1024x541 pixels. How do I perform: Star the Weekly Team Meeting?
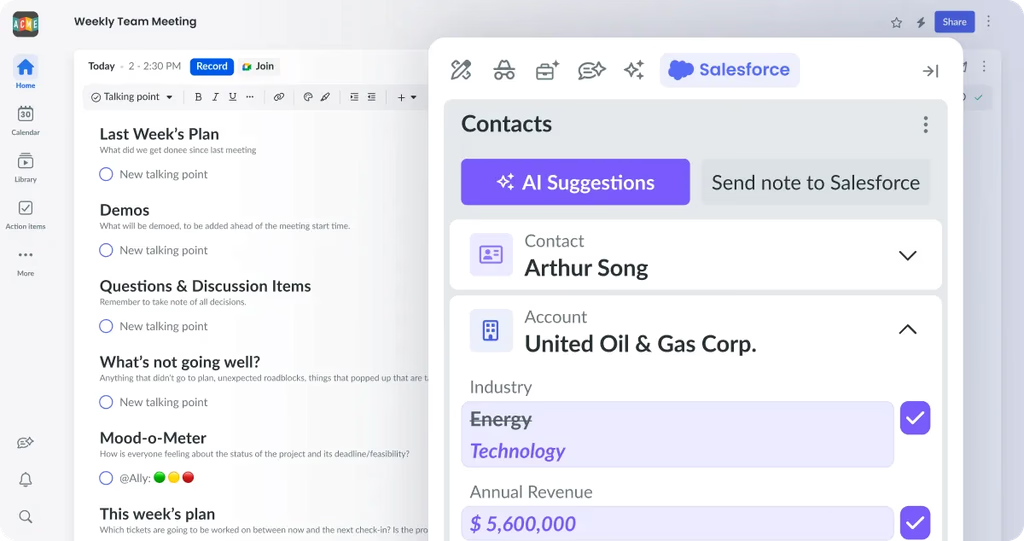[x=896, y=23]
